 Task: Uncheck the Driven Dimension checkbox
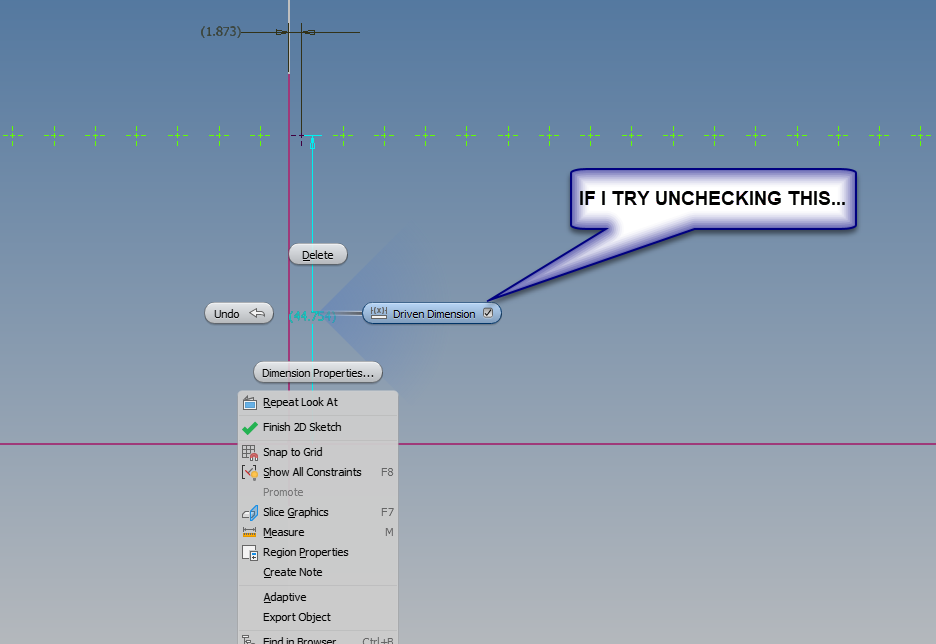pos(488,313)
